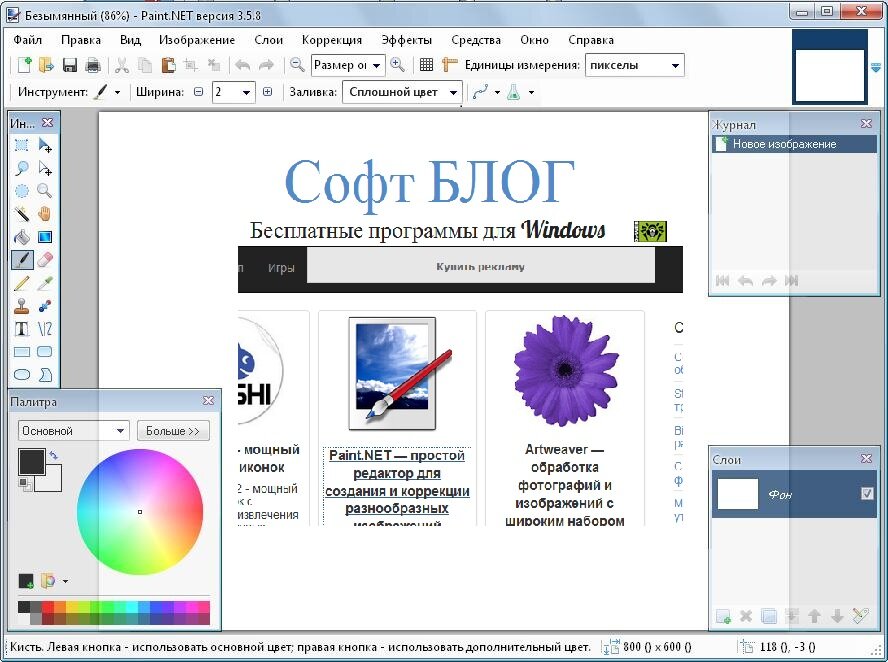This screenshot has width=888, height=662.
Task: Click the primary color dark swatch
Action: 31,462
